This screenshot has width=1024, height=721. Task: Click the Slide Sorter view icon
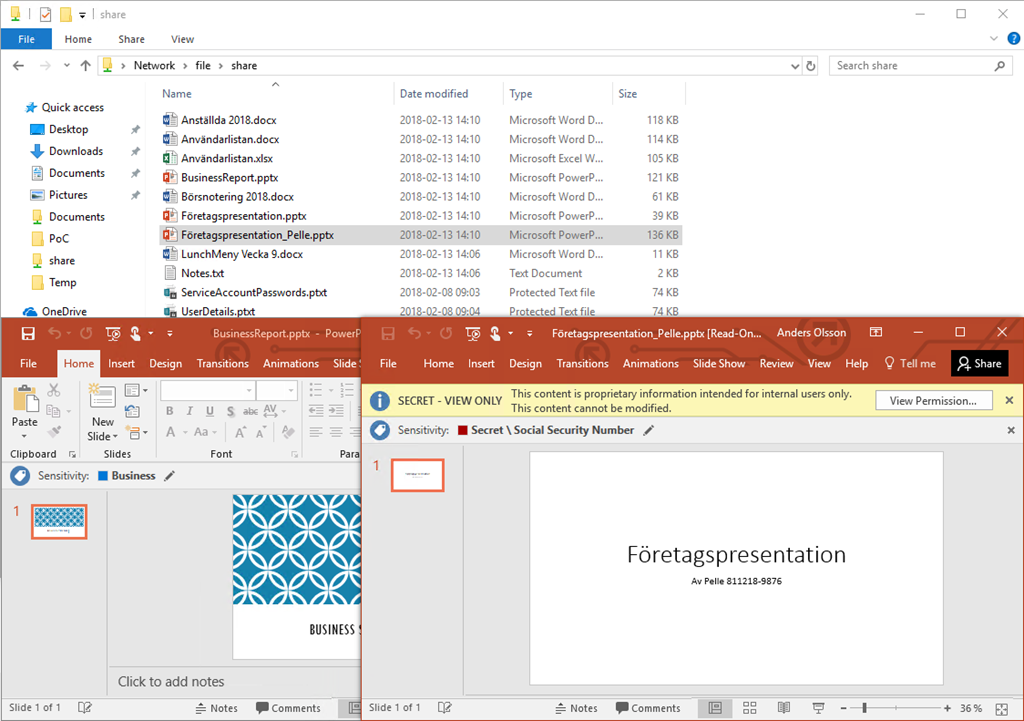pos(750,708)
